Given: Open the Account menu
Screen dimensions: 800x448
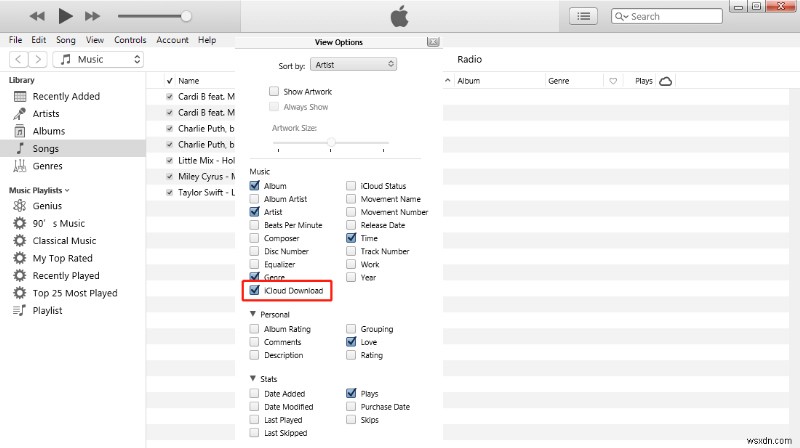Looking at the screenshot, I should [172, 40].
